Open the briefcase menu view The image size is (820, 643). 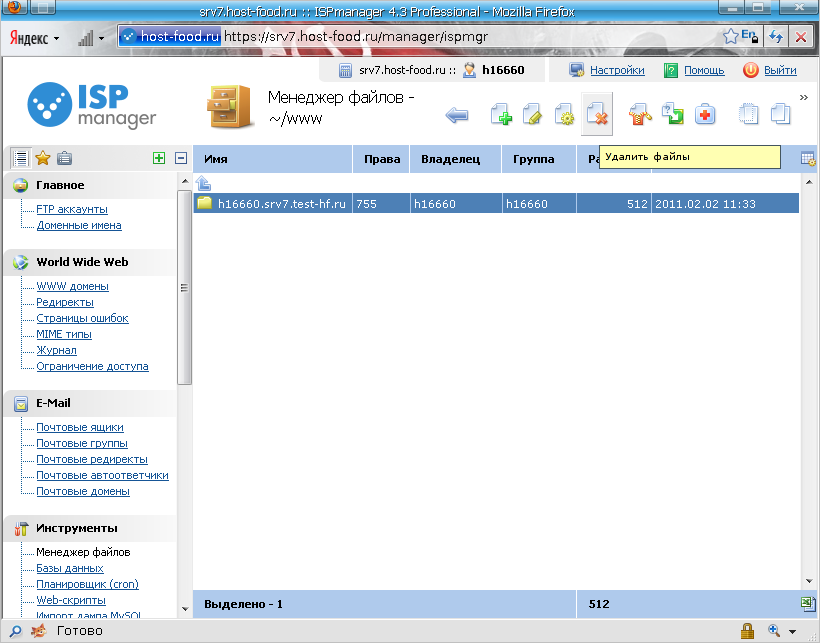tap(64, 158)
